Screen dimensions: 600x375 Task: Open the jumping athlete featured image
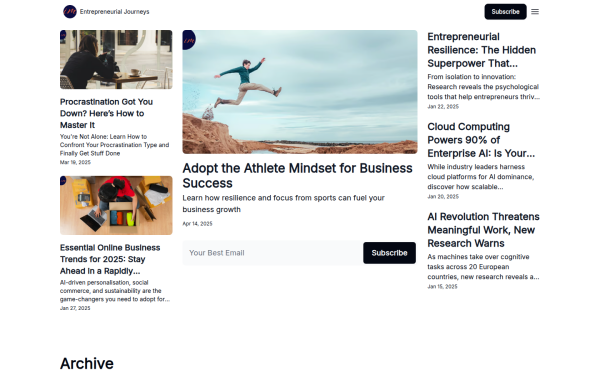click(300, 92)
